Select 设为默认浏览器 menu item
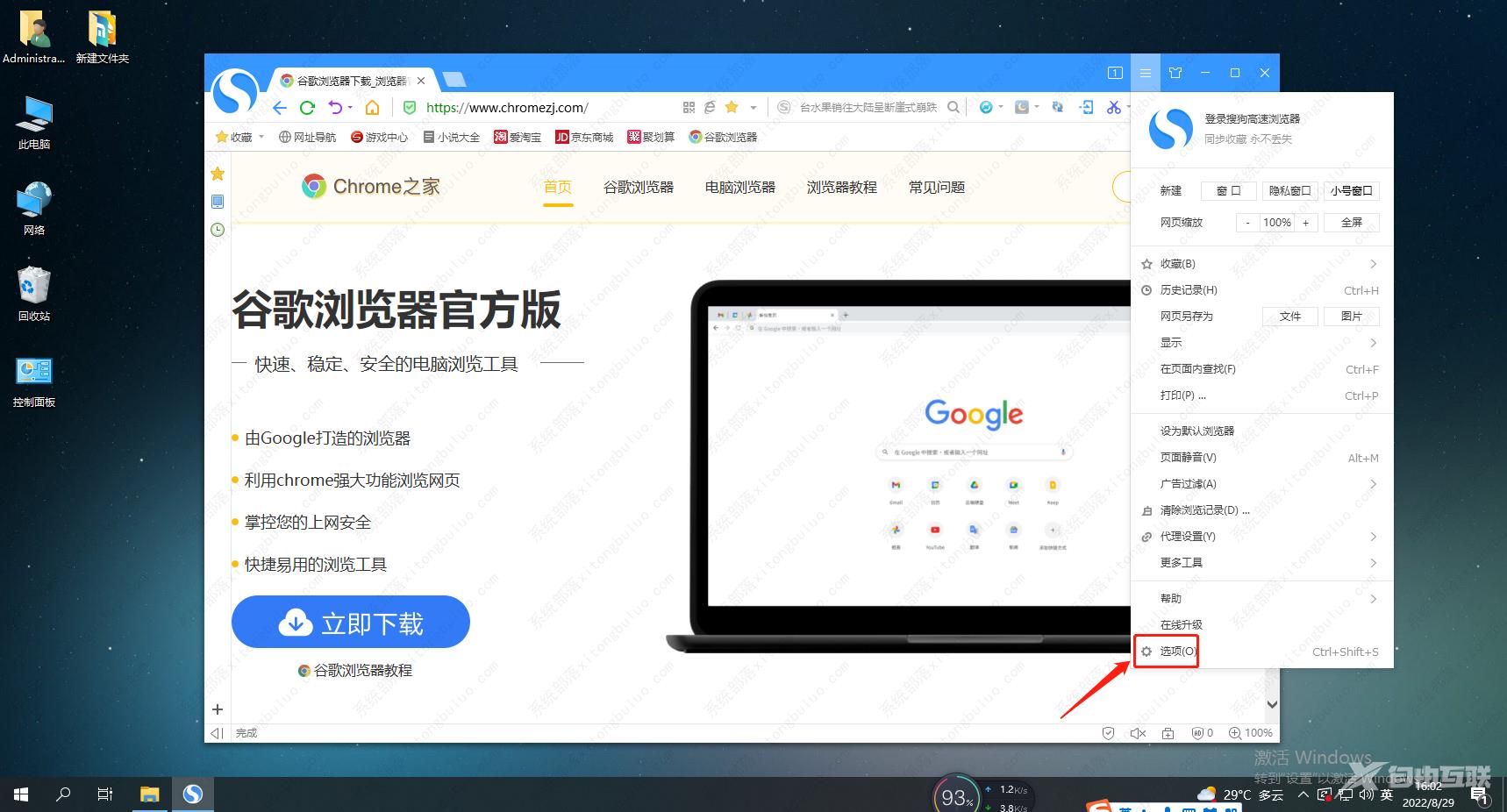 pyautogui.click(x=1262, y=431)
